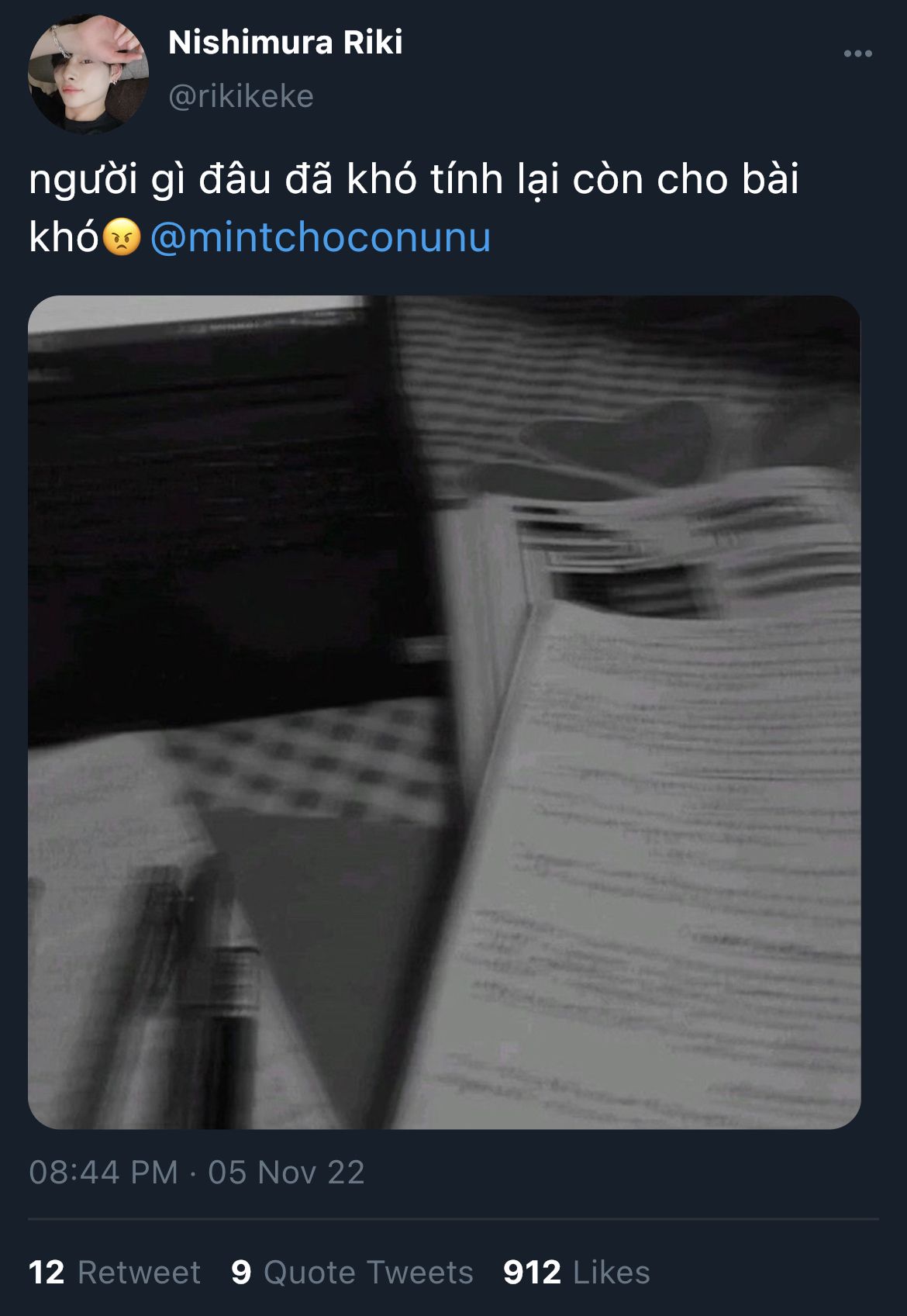Click the Retweet label

139,1273
